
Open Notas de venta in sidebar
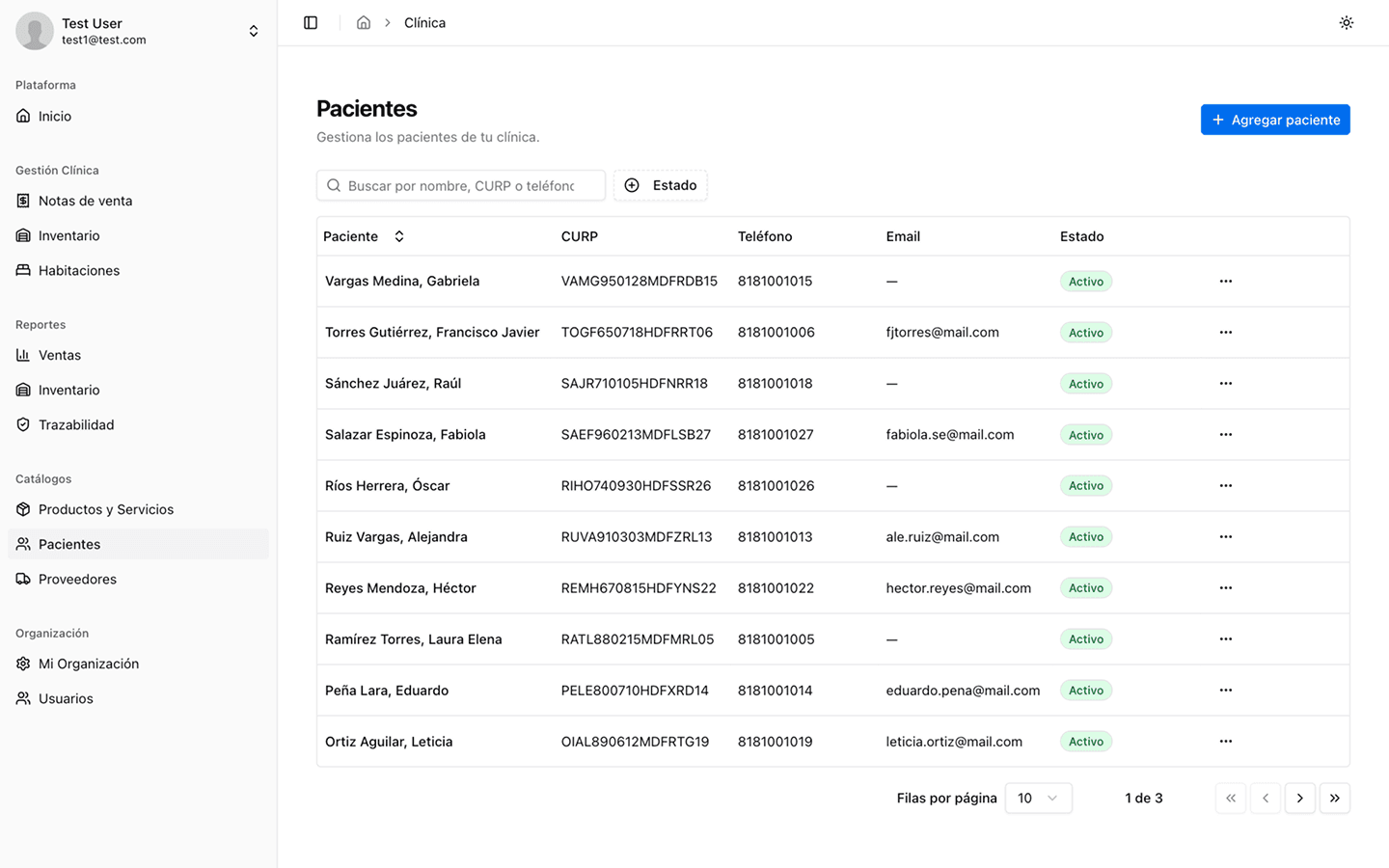coord(85,202)
